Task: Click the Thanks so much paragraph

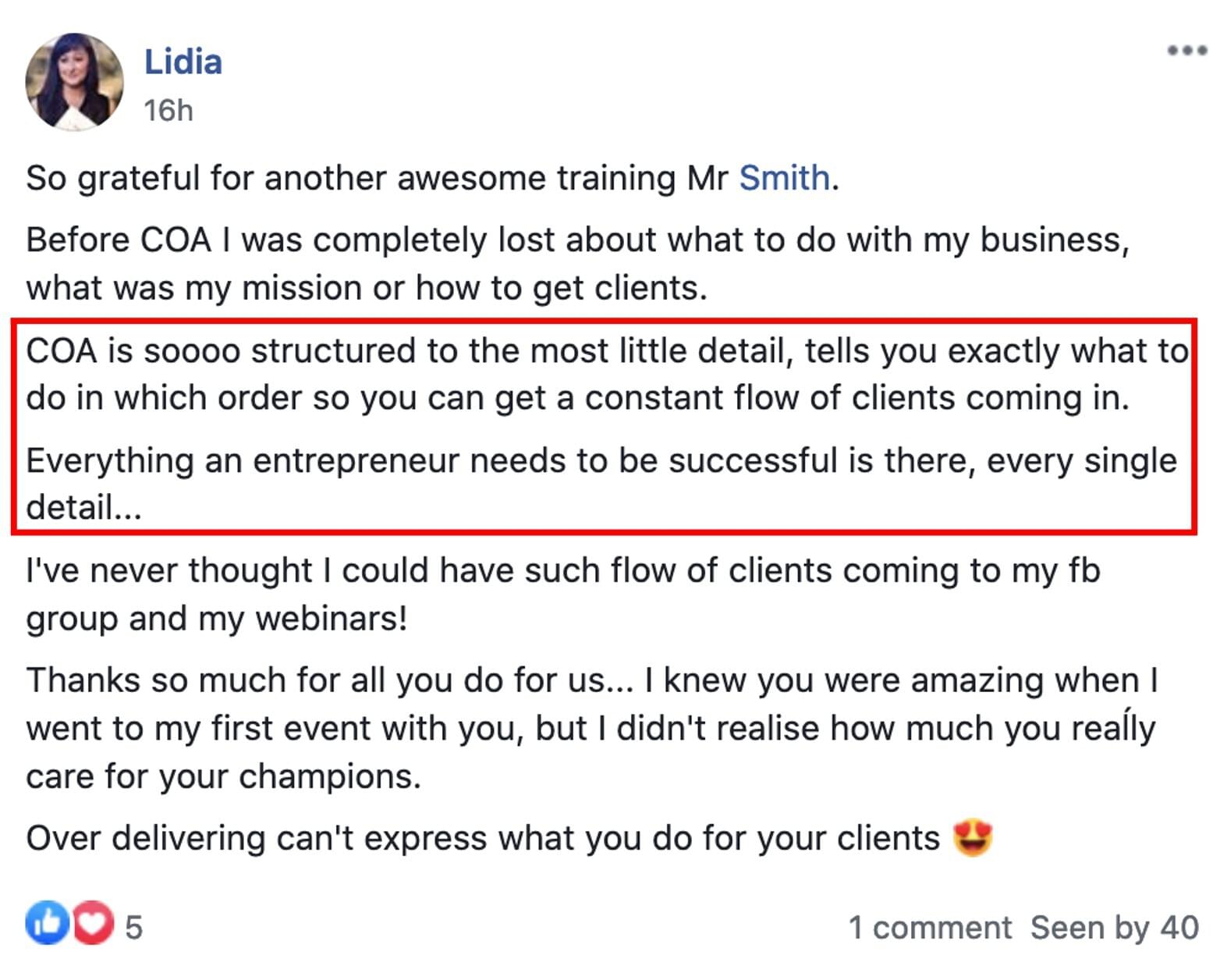Action: click(591, 728)
